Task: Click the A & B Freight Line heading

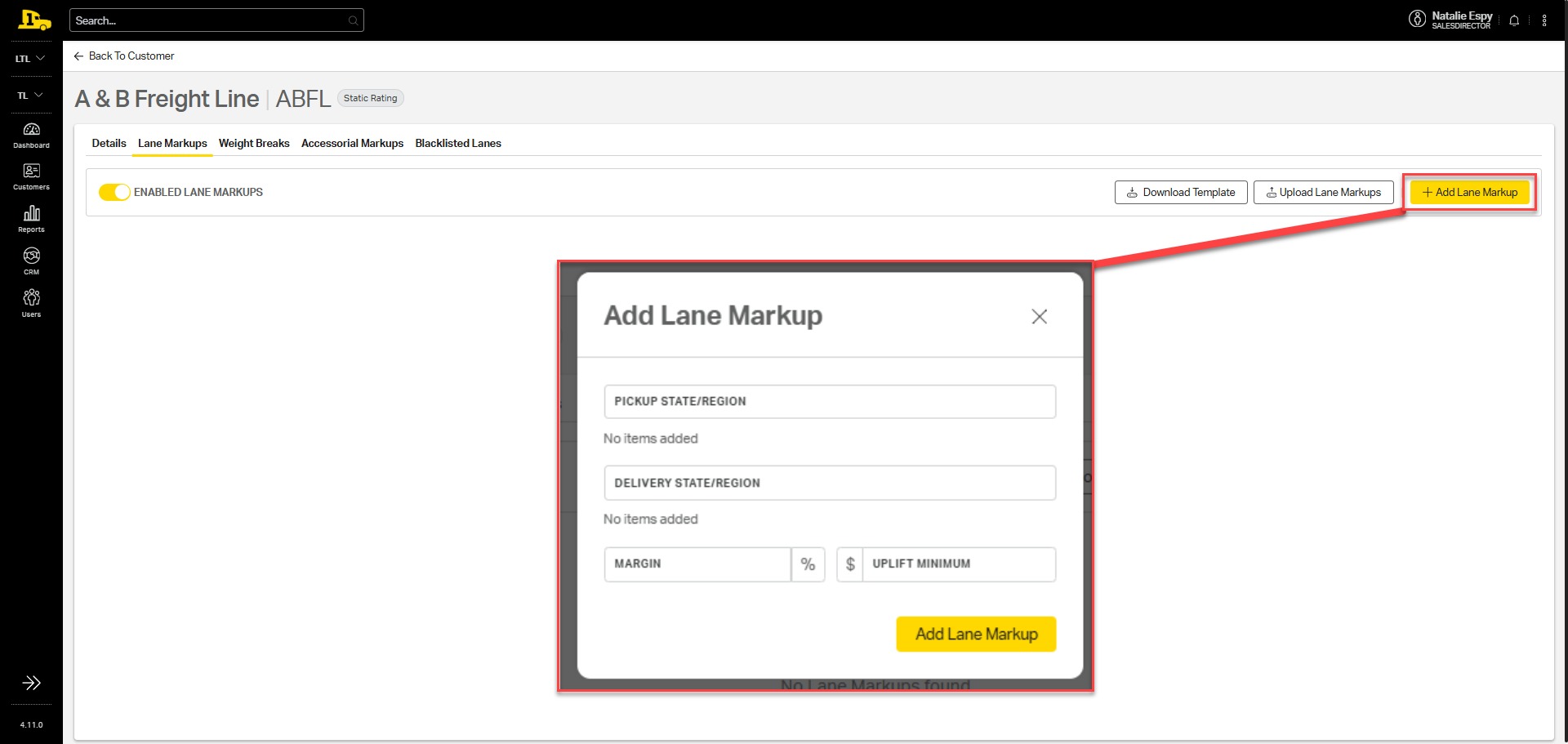Action: pos(167,99)
